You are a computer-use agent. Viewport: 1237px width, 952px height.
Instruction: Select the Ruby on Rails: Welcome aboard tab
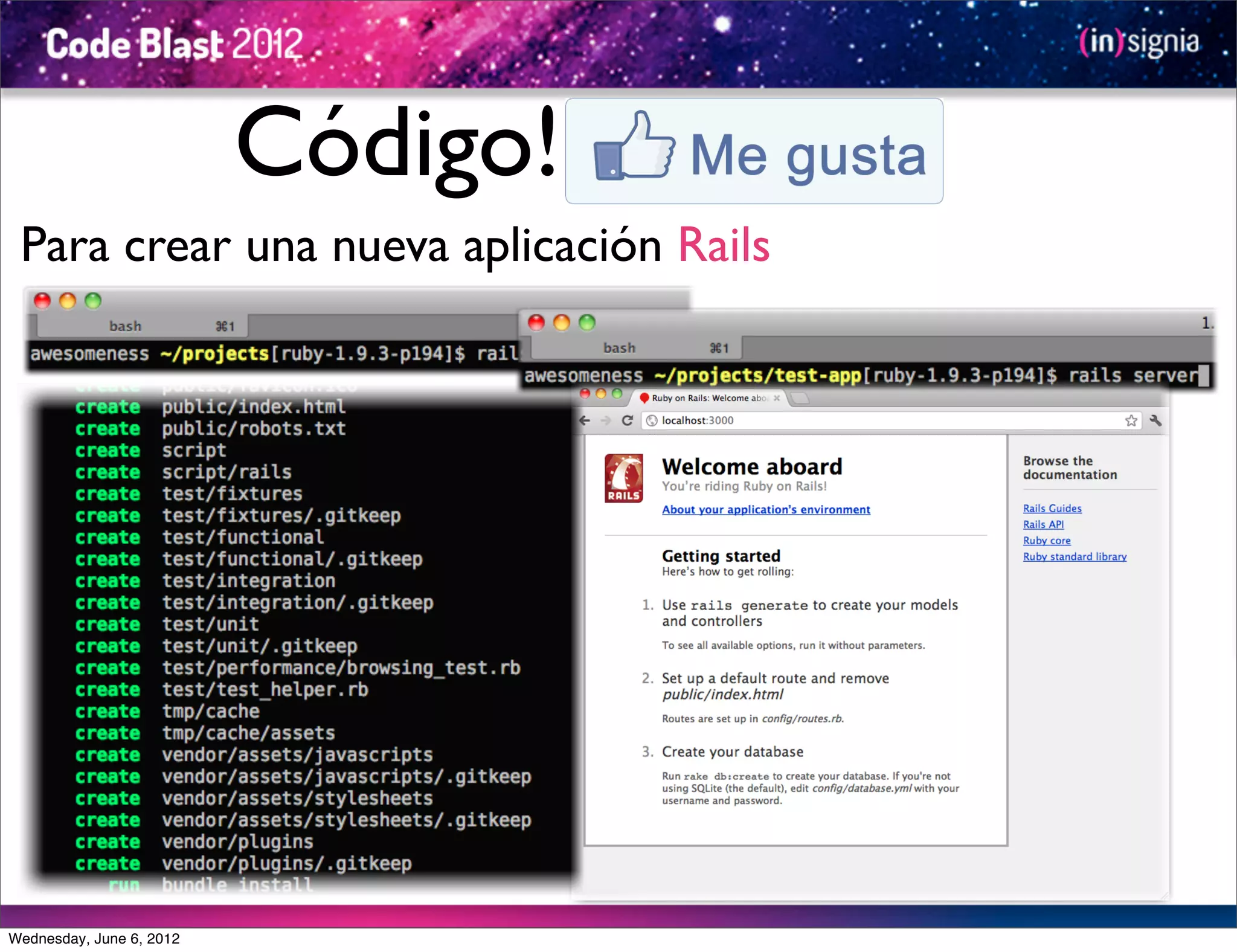click(x=710, y=398)
